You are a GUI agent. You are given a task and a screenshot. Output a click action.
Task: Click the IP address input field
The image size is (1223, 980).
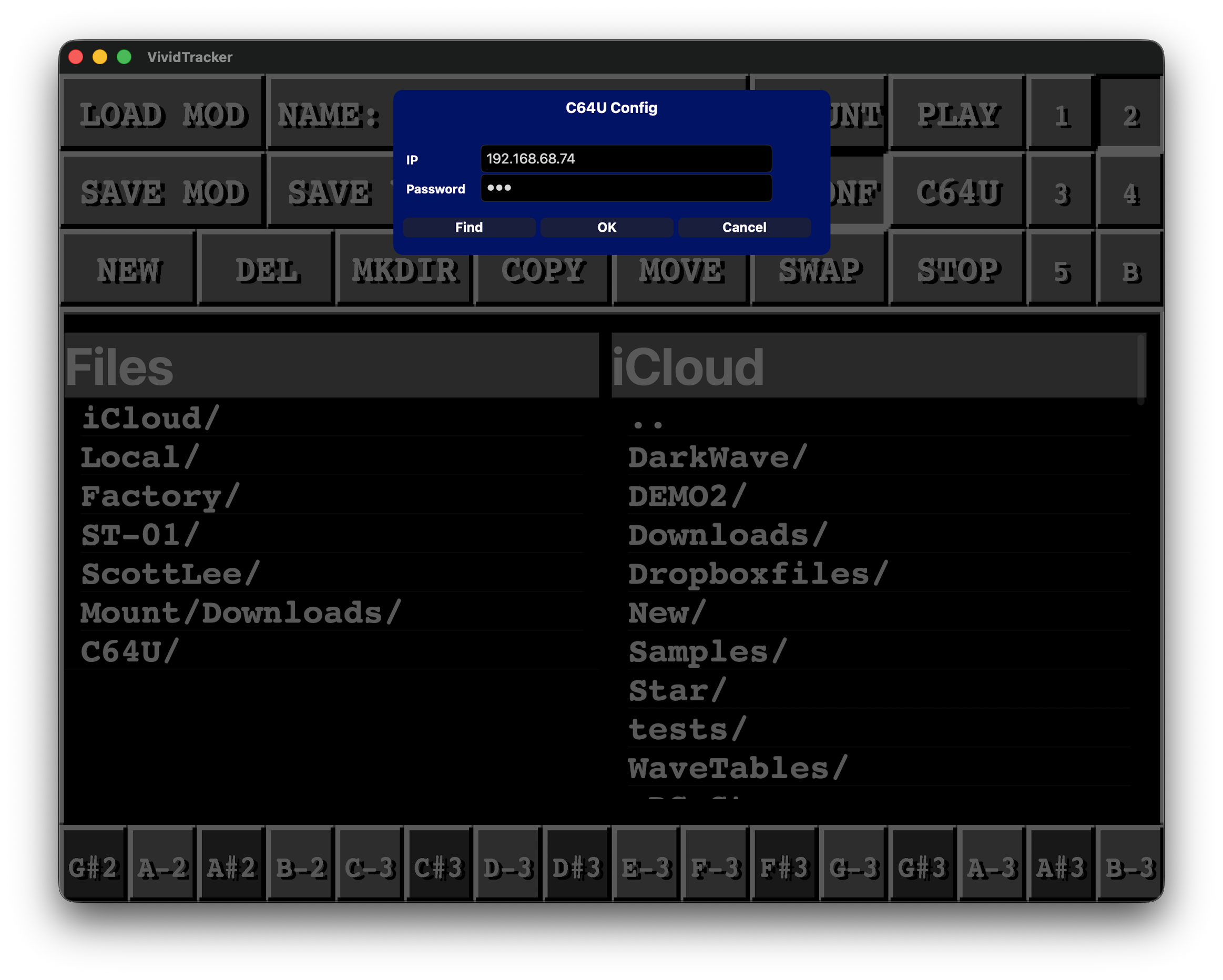(x=626, y=159)
